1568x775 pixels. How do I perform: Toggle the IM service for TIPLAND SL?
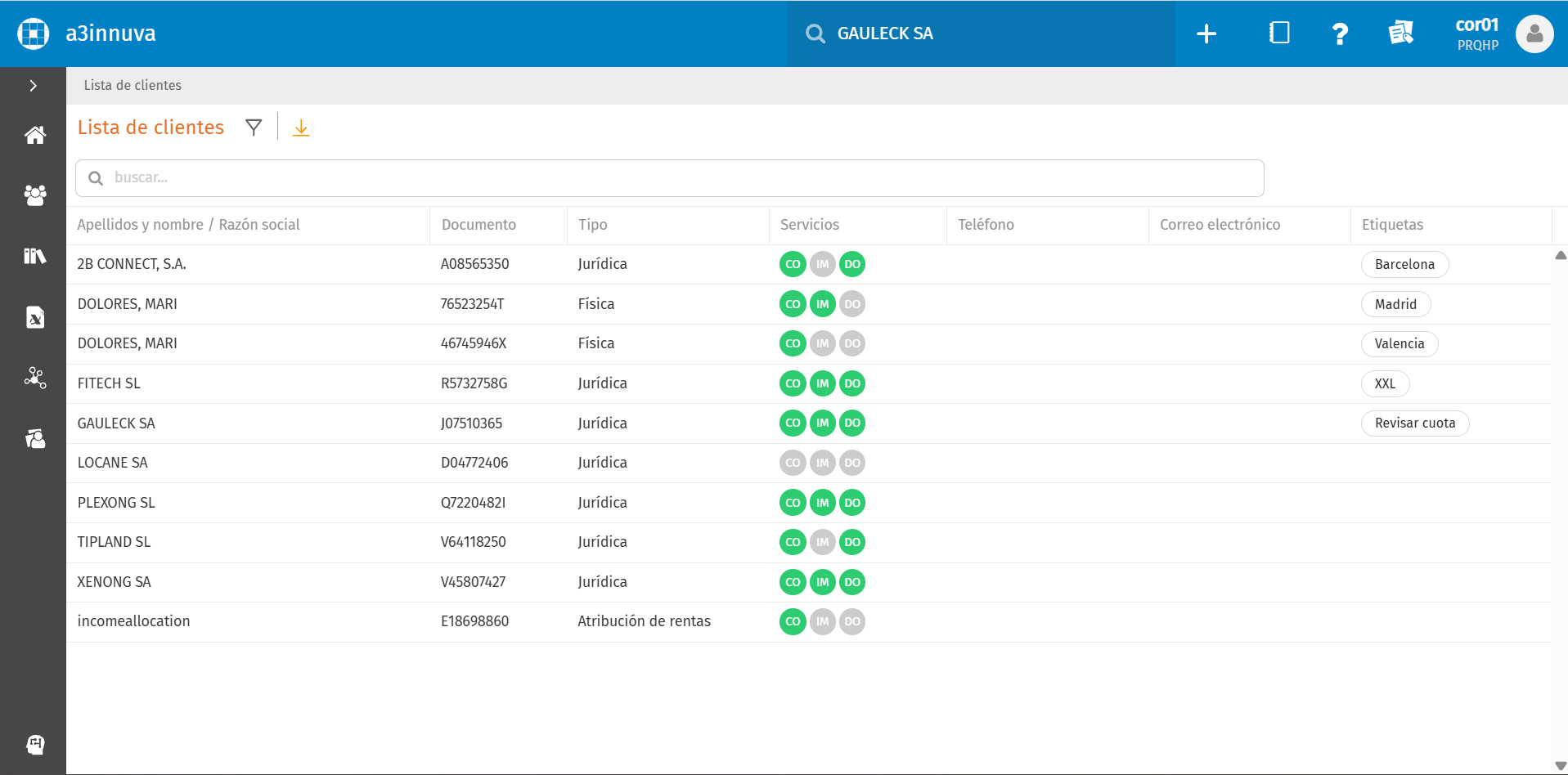point(822,542)
